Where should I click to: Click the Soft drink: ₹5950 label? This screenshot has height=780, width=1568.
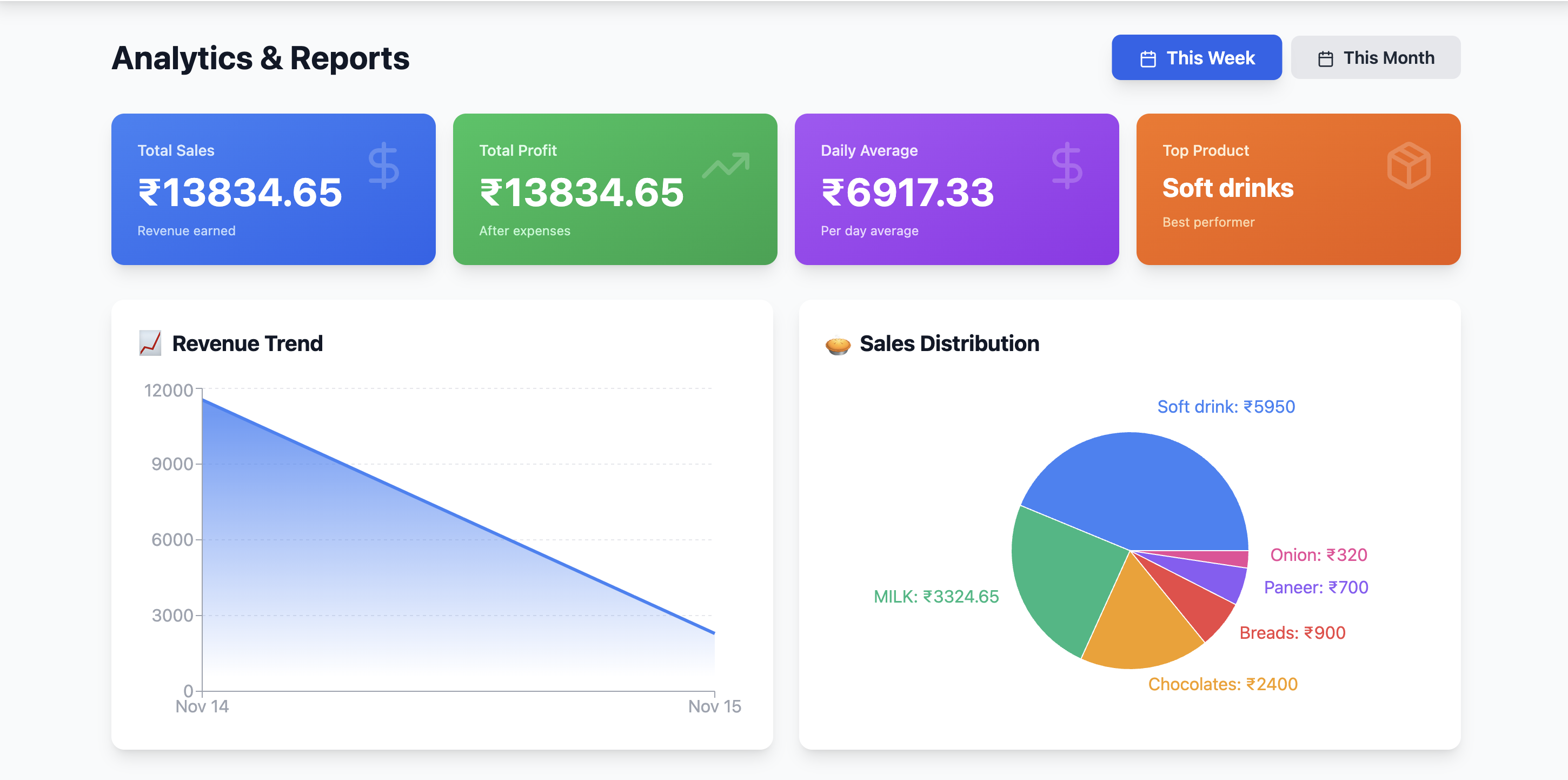(1225, 406)
